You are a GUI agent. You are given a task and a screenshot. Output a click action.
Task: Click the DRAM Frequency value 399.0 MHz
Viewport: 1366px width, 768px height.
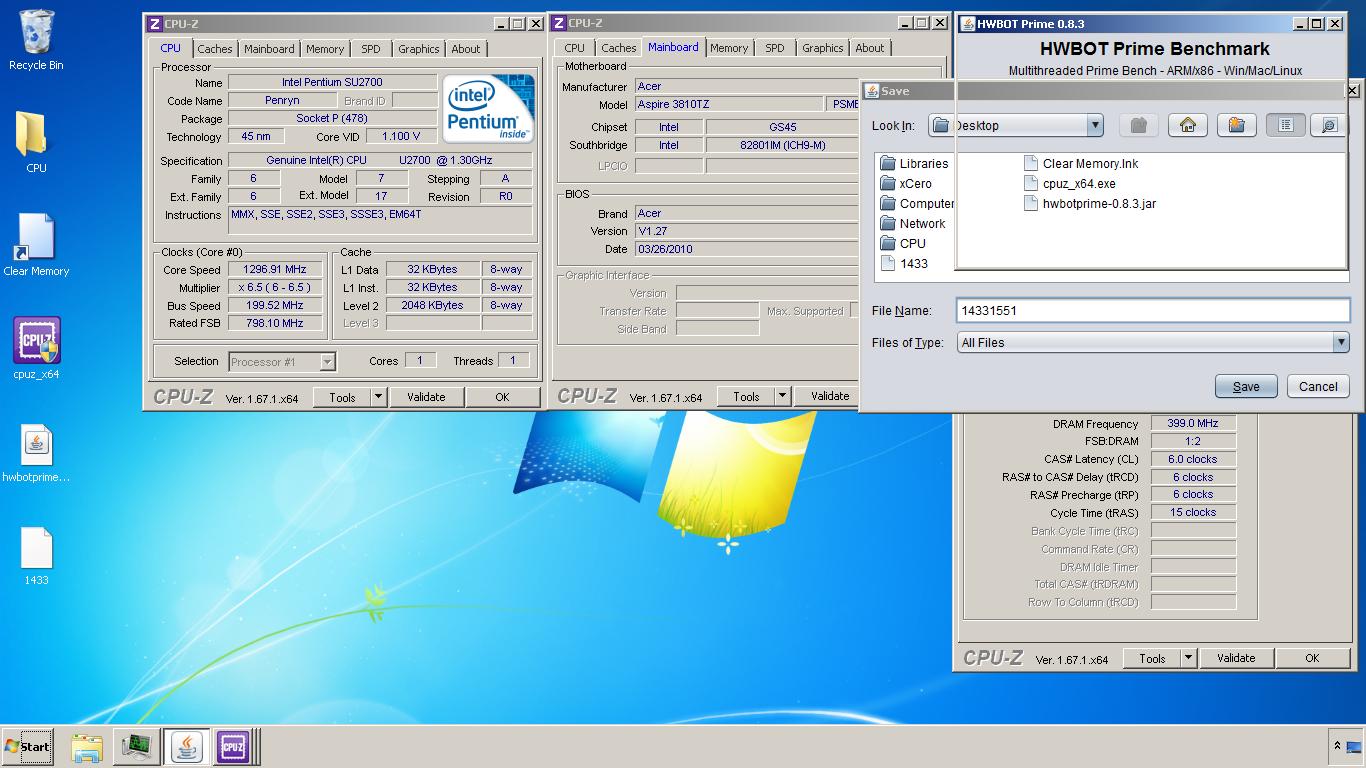pyautogui.click(x=1194, y=423)
